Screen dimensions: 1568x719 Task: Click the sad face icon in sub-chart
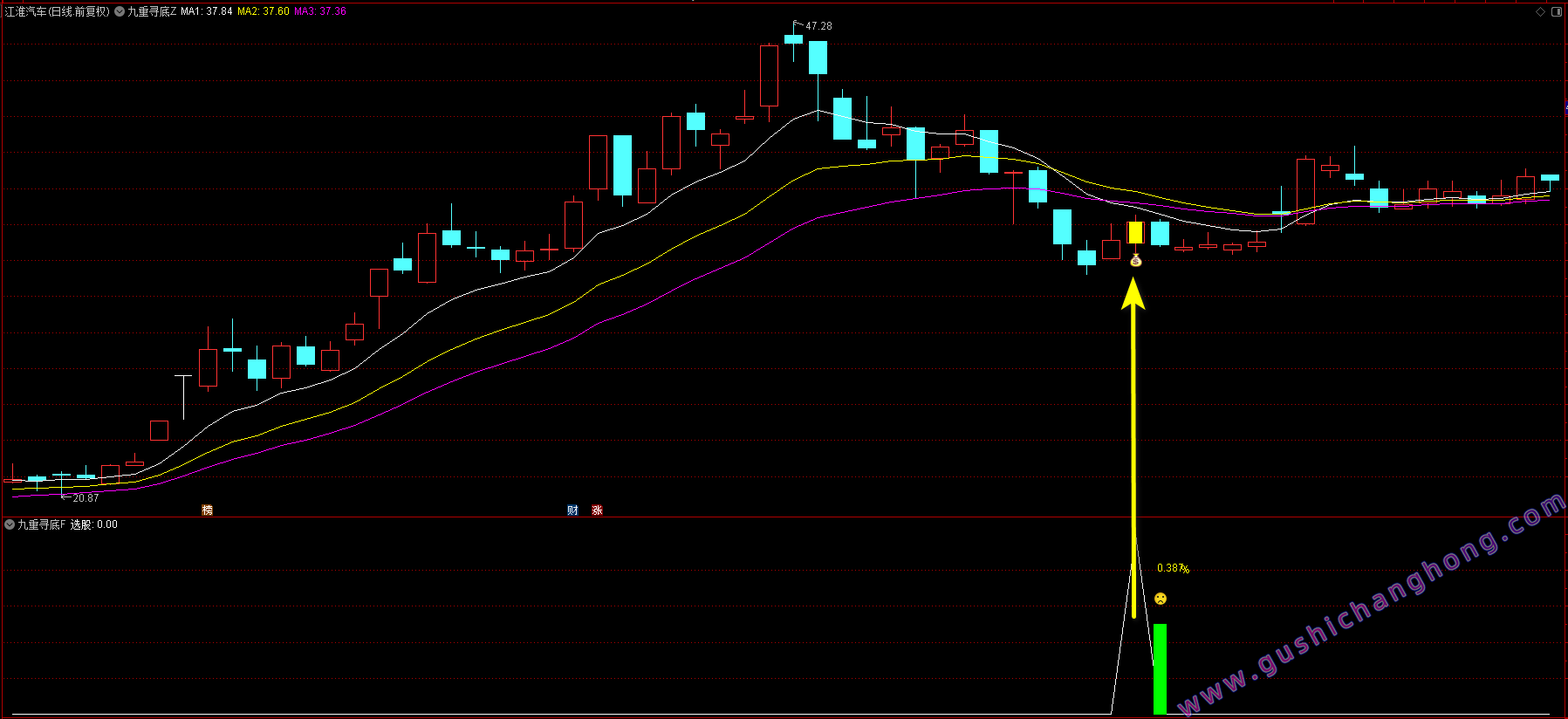point(1160,599)
